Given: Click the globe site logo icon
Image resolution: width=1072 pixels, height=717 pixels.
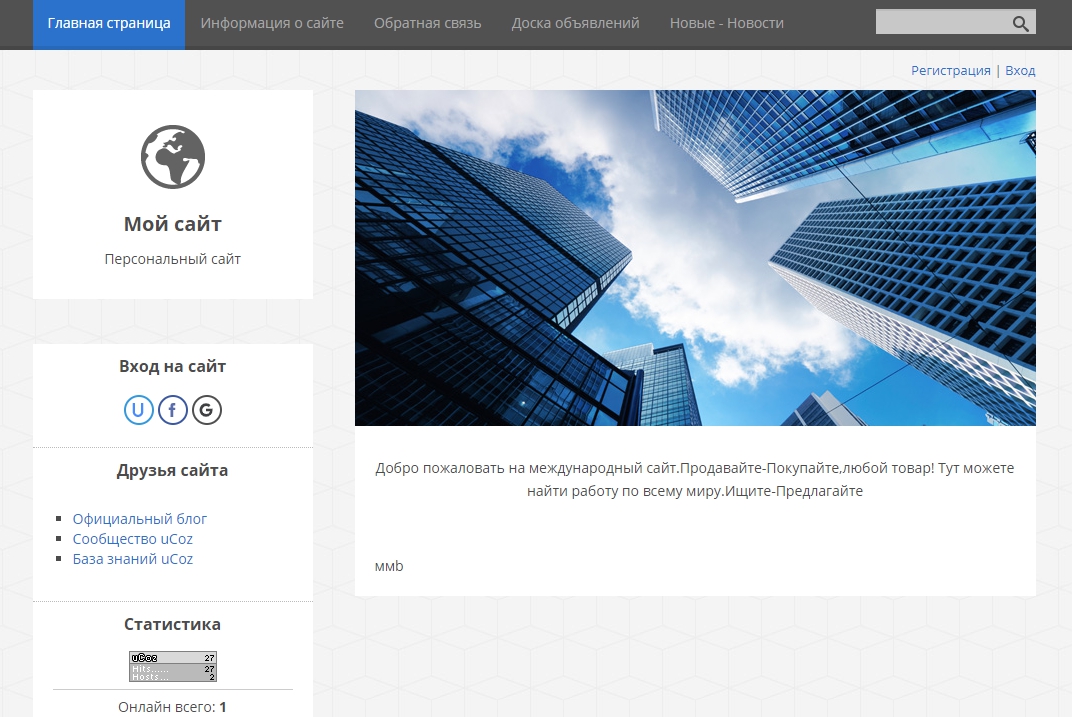Looking at the screenshot, I should pyautogui.click(x=173, y=157).
